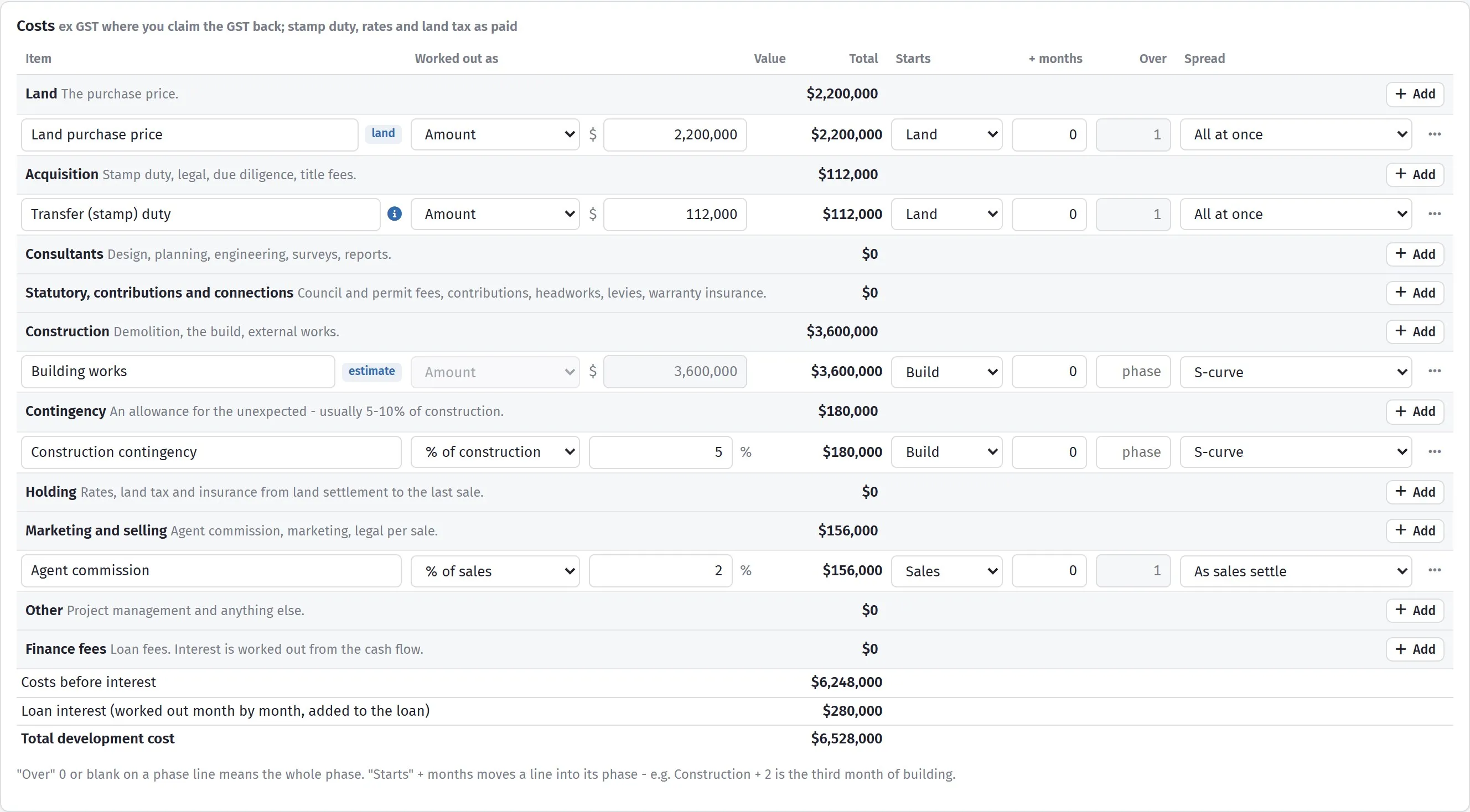
Task: Open Spread dropdown for Transfer (stamp) duty
Action: pos(1296,215)
